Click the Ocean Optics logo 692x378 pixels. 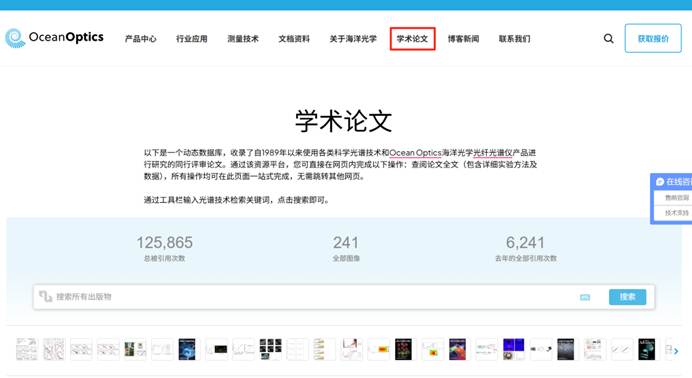point(54,38)
